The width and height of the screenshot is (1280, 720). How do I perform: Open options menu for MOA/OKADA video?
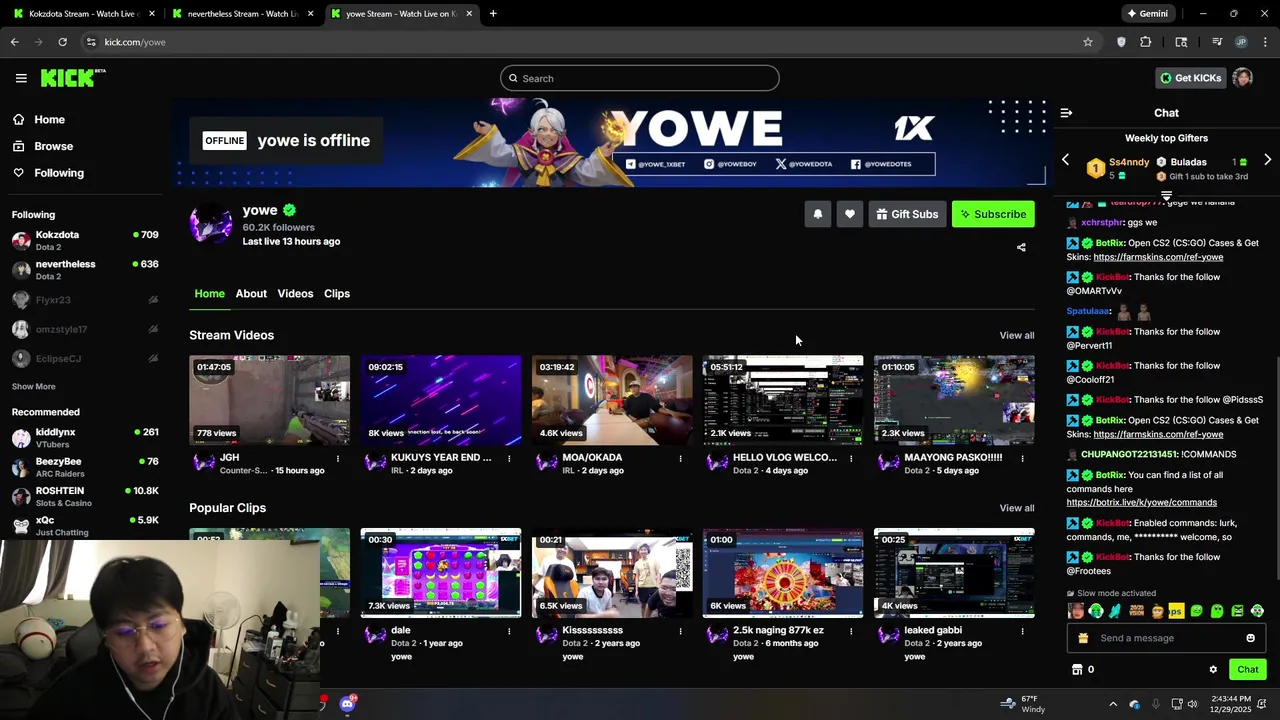tap(680, 459)
